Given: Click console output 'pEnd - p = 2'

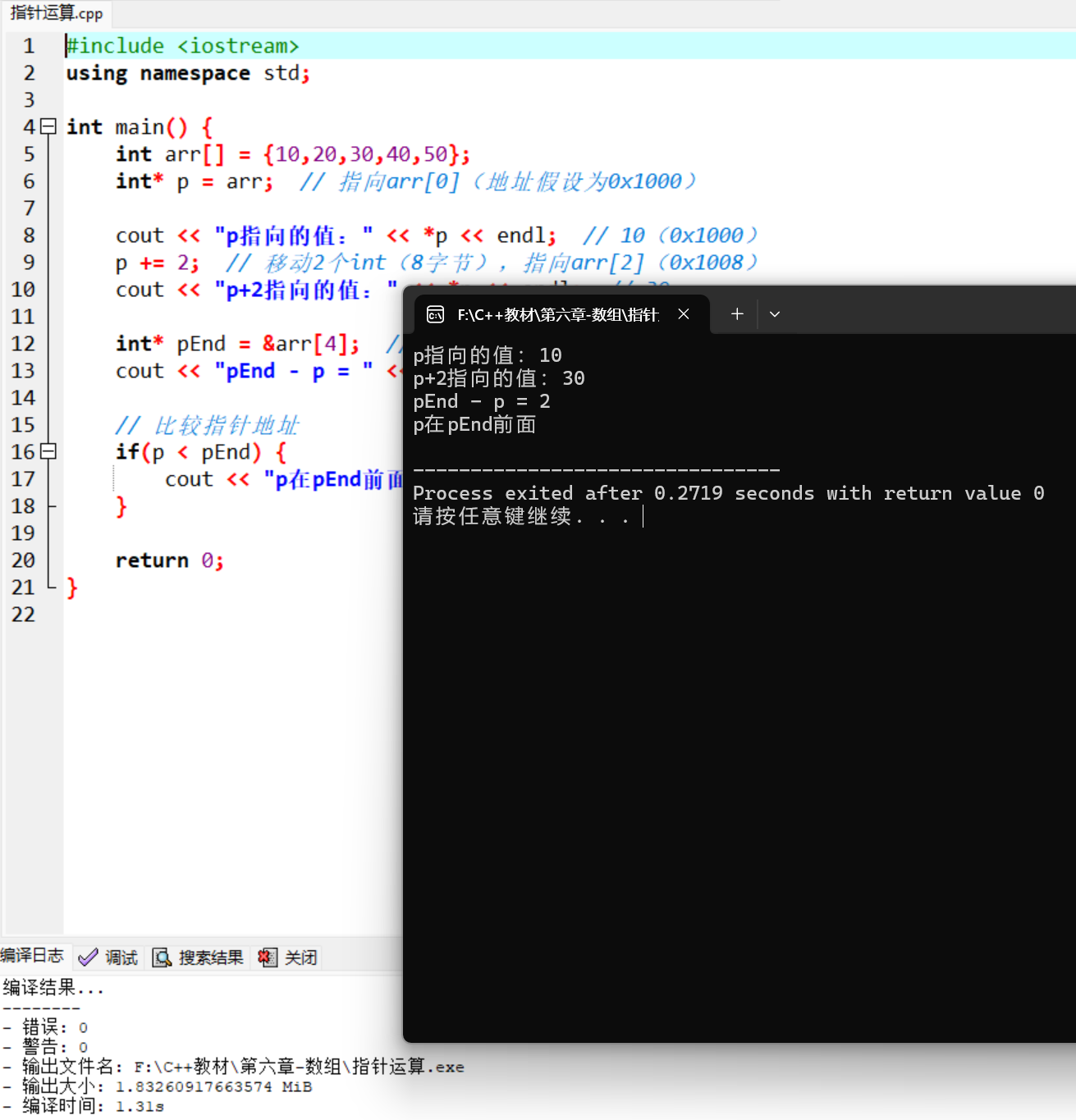Looking at the screenshot, I should pyautogui.click(x=482, y=401).
